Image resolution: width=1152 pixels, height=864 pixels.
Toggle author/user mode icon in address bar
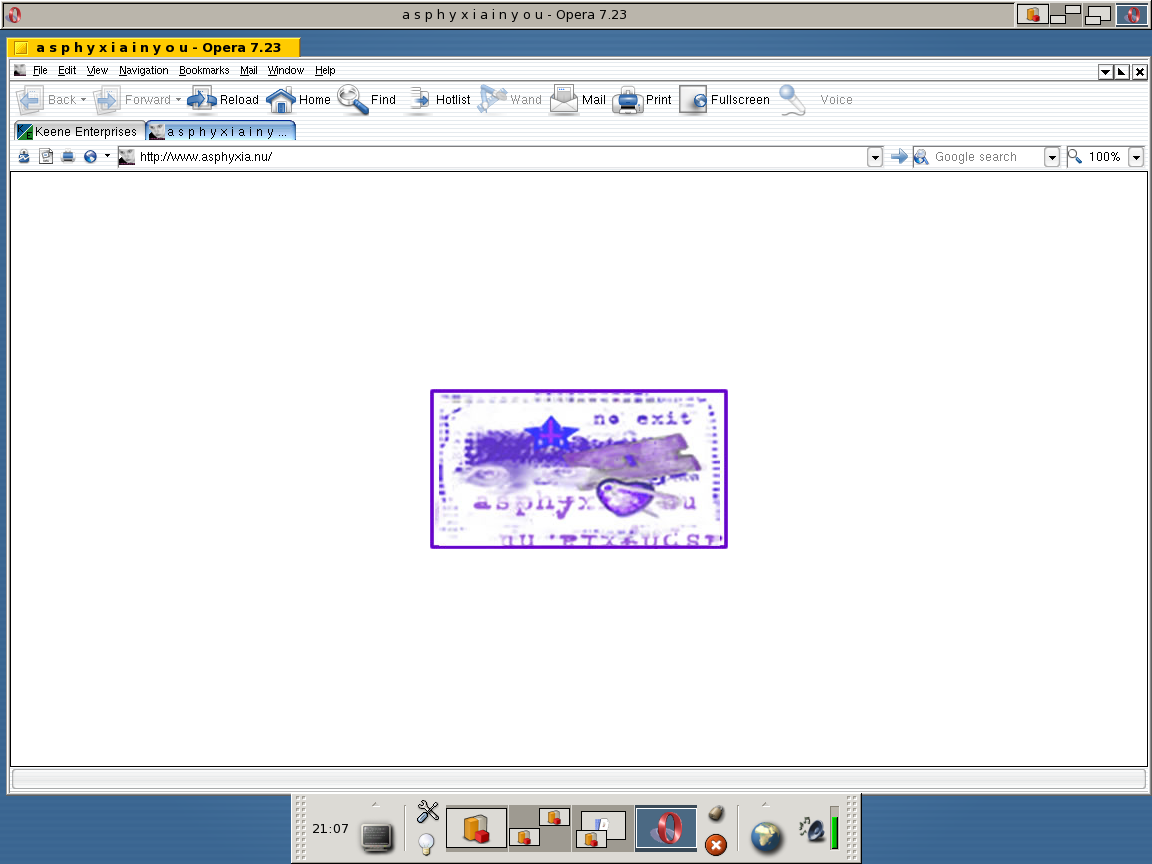pos(24,156)
